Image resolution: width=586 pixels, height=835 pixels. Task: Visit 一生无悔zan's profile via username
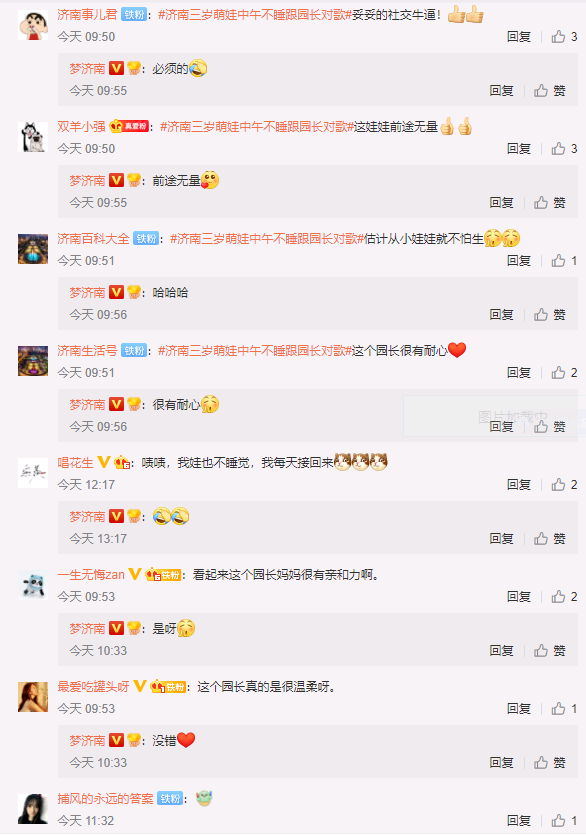(x=91, y=575)
